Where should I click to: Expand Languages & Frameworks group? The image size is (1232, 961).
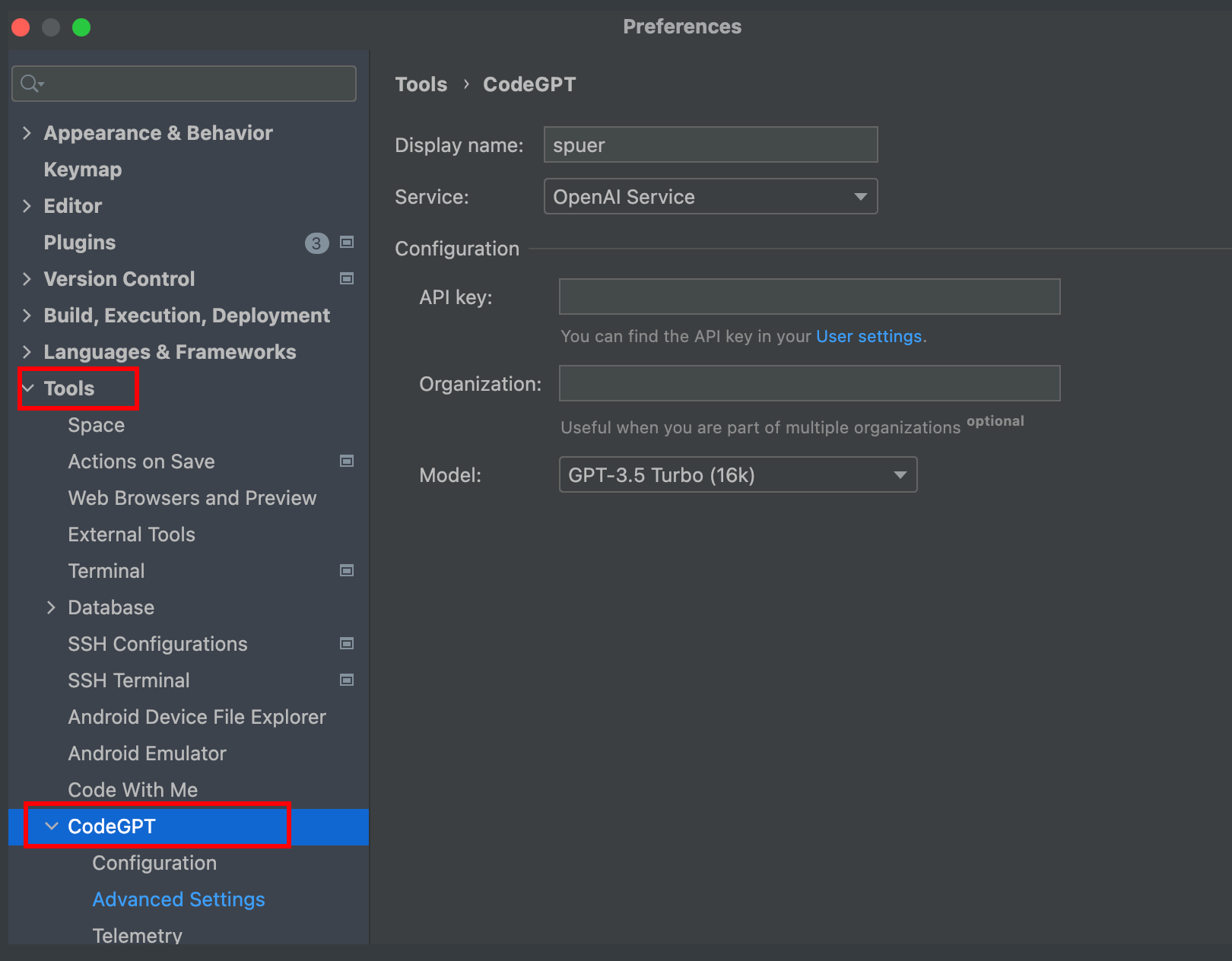(x=27, y=352)
